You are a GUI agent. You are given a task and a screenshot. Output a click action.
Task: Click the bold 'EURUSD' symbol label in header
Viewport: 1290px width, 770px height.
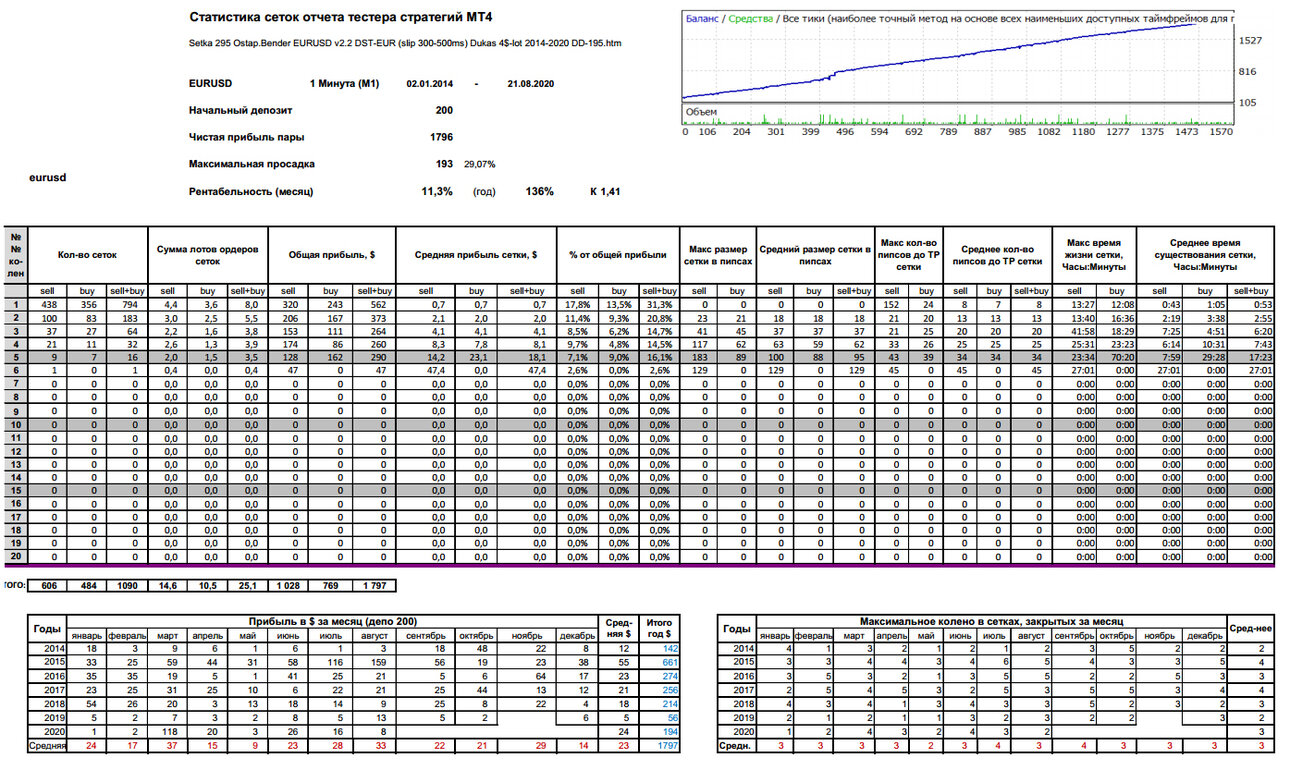(x=210, y=84)
